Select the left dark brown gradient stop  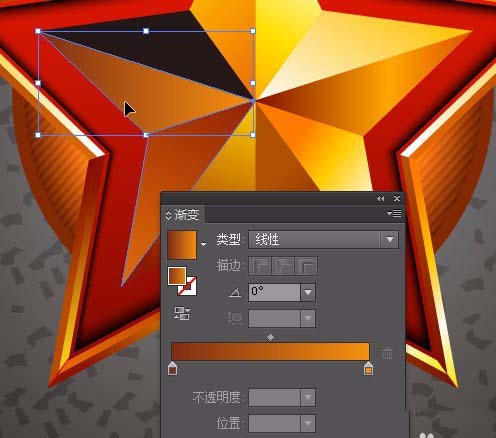tap(172, 368)
